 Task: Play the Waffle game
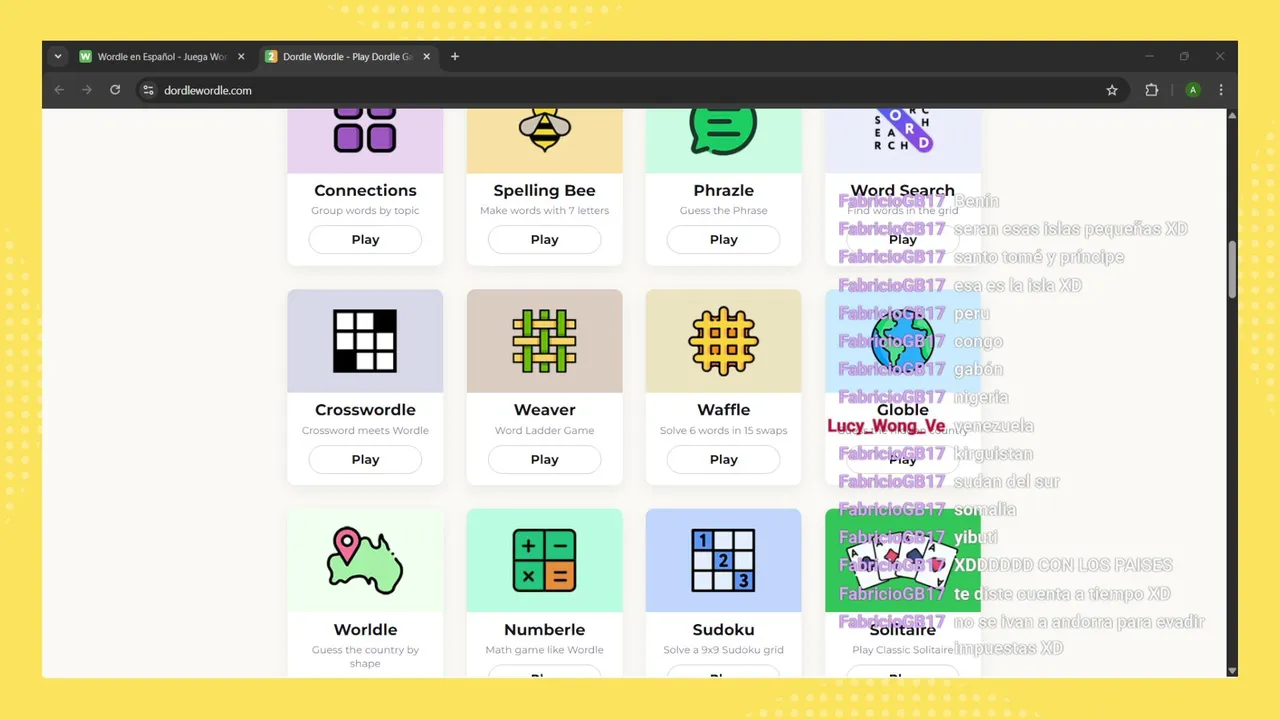click(x=724, y=460)
